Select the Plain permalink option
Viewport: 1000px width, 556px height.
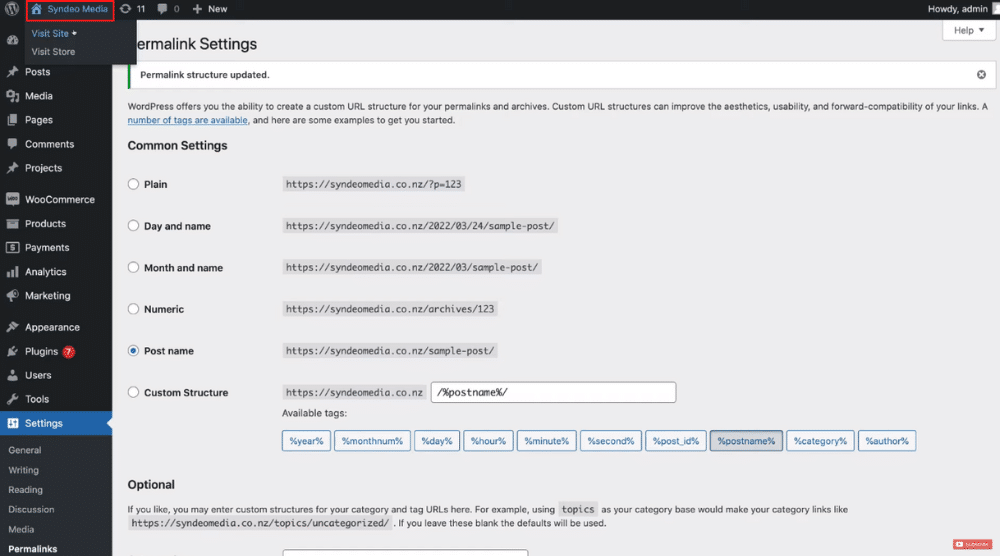[133, 184]
